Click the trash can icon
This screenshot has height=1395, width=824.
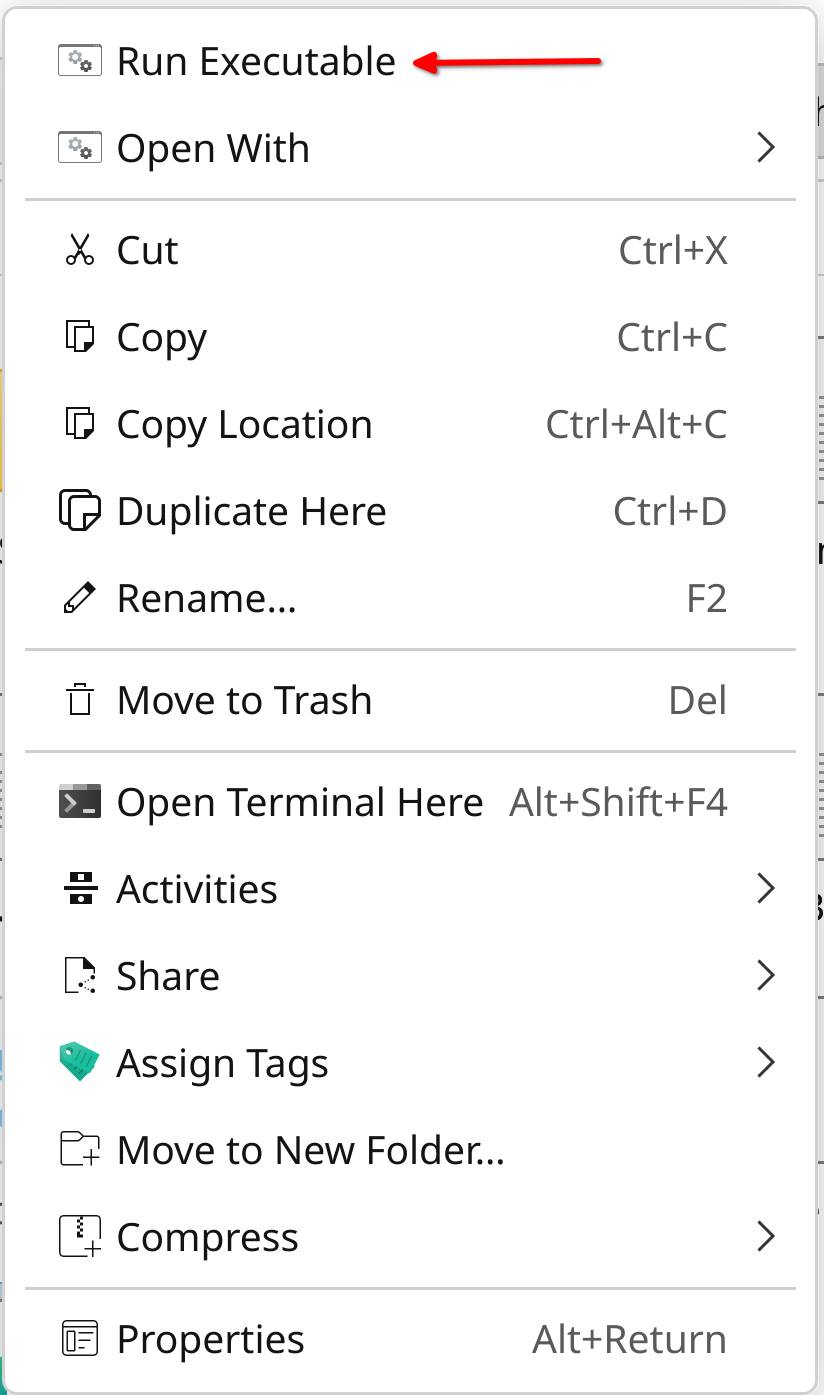coord(80,700)
